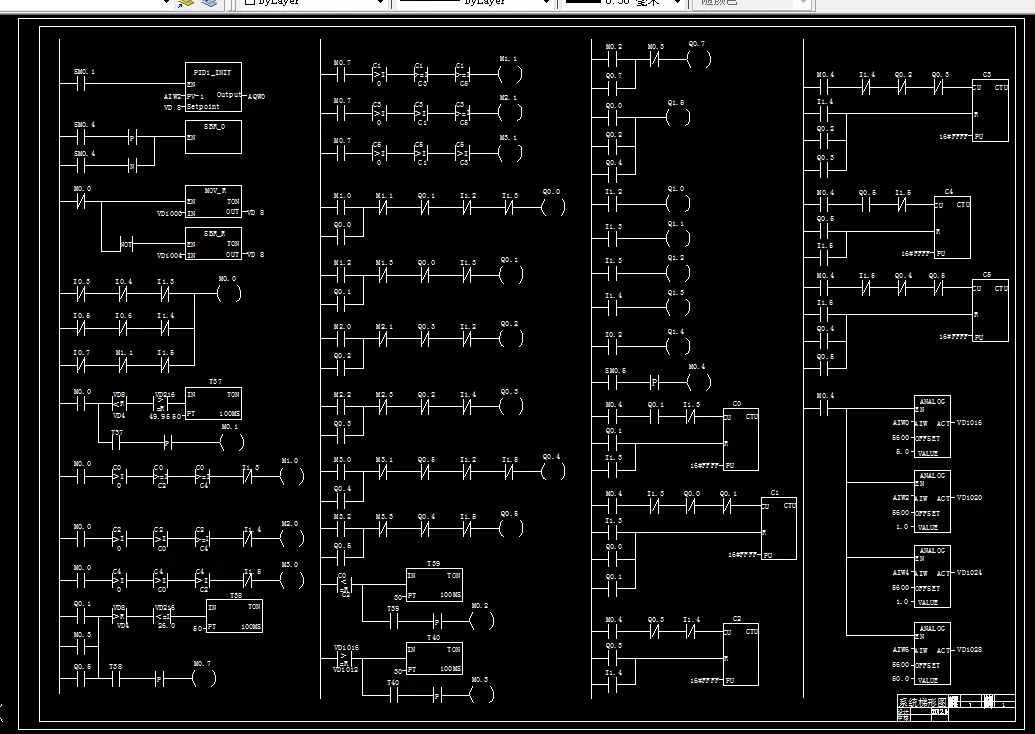Open the linetype ByLayer dropdown

coord(474,3)
